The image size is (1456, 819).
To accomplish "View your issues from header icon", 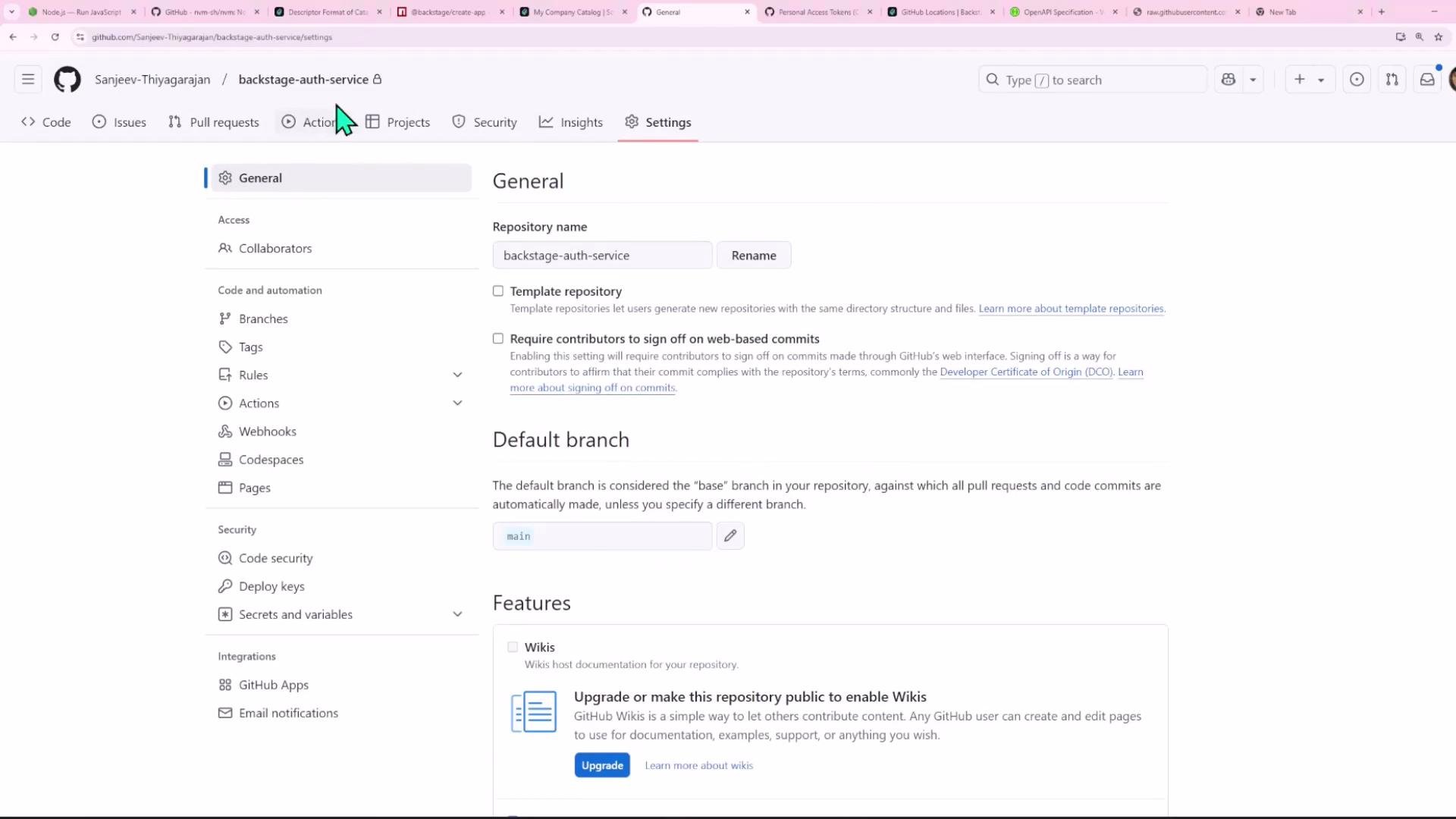I will 1357,80.
